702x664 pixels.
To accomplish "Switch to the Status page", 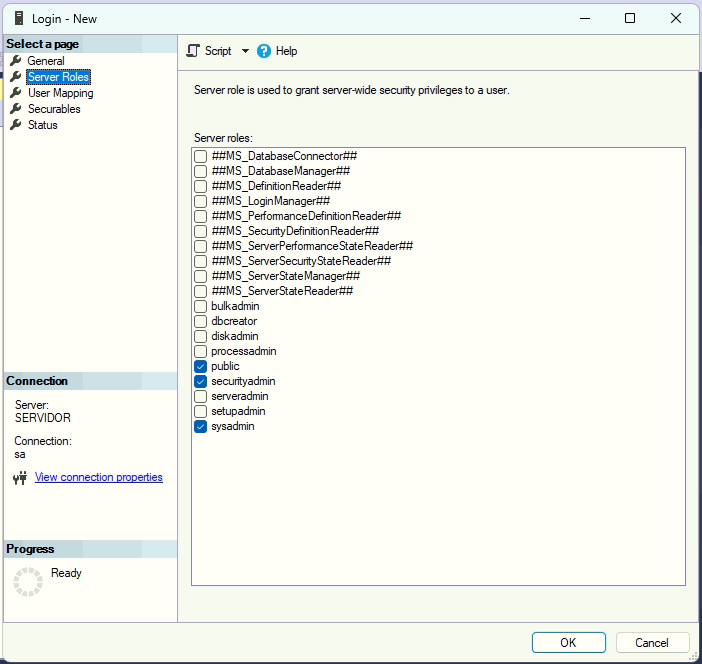I will (x=43, y=125).
